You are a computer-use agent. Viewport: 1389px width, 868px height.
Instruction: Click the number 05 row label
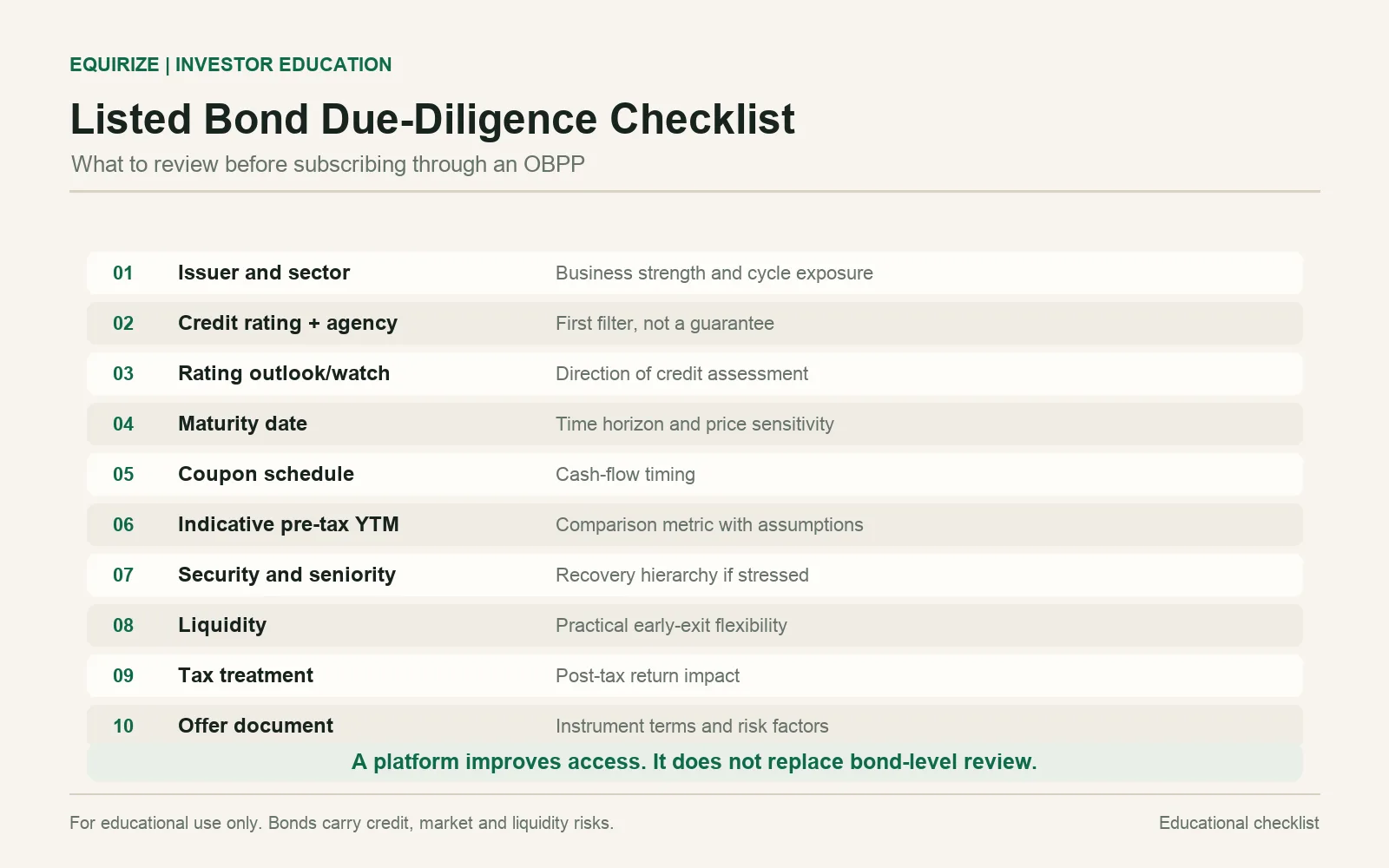[x=123, y=474]
